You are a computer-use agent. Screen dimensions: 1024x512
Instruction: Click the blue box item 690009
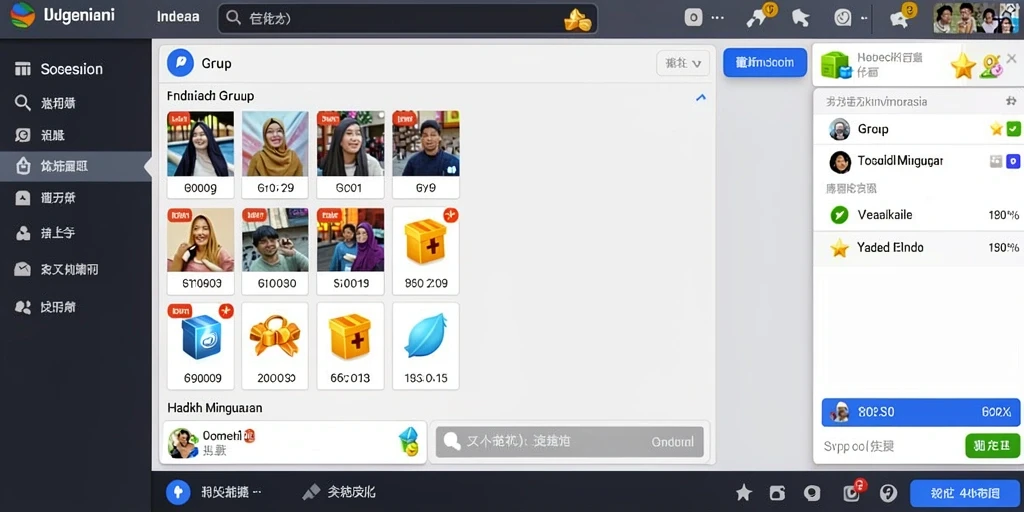coord(200,346)
